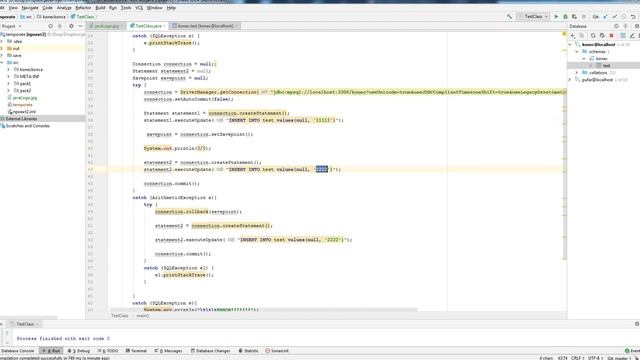This screenshot has width=640, height=360.
Task: Open Database panel settings gear
Action: [636, 26]
